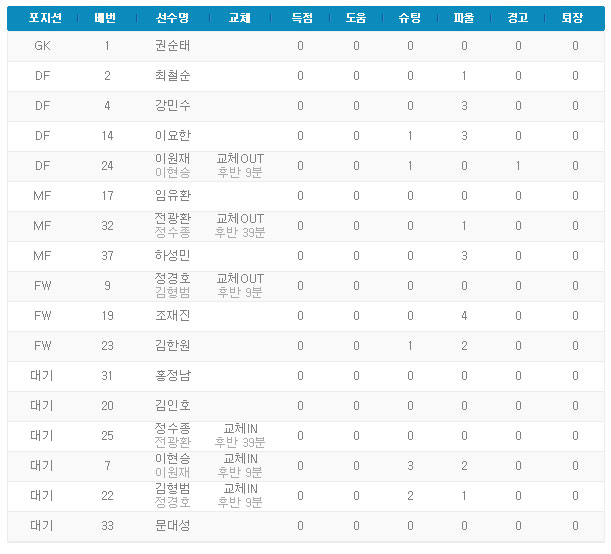Click the 경고 column header
The height and width of the screenshot is (554, 611).
click(517, 18)
